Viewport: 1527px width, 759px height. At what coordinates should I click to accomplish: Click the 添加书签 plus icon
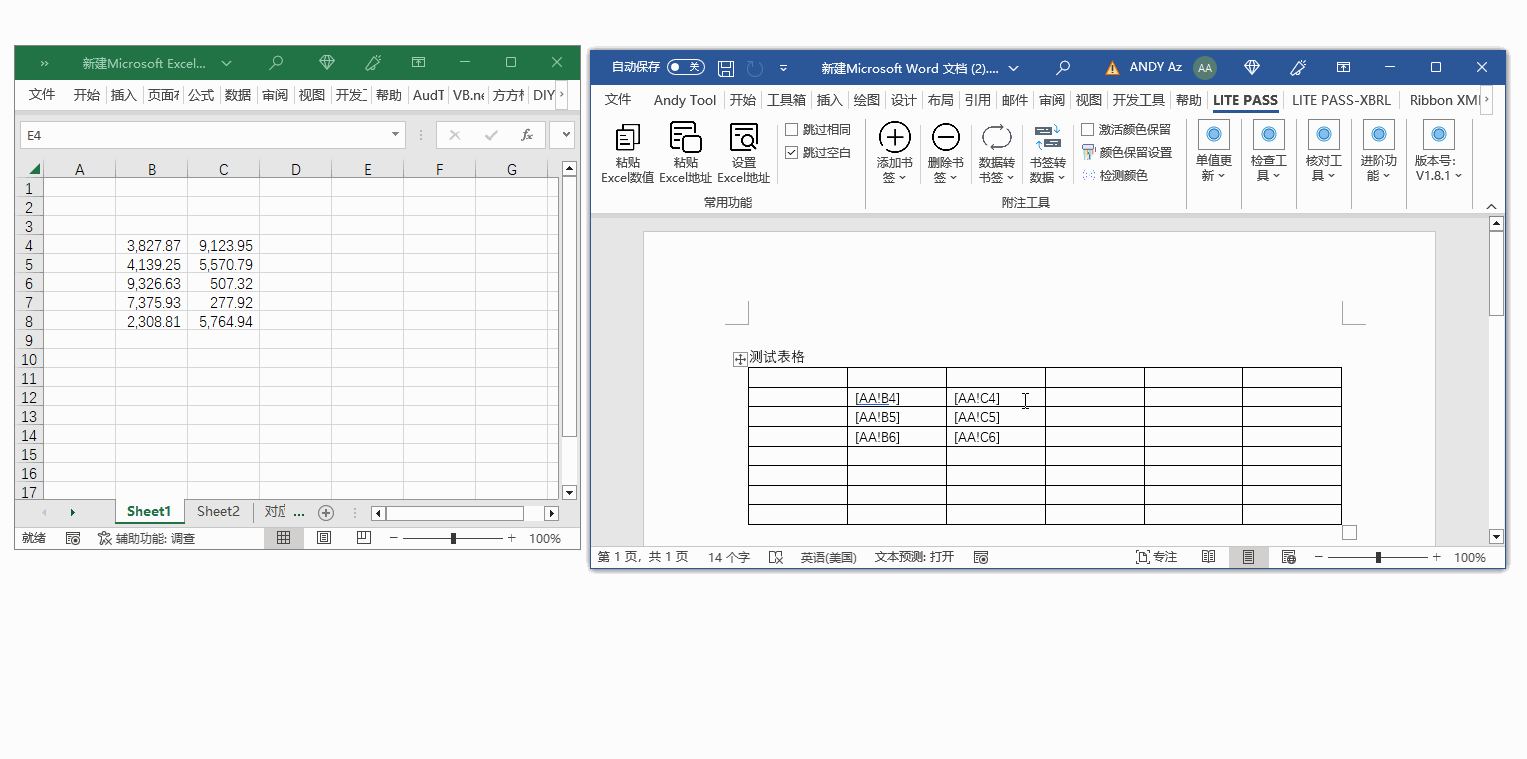point(894,138)
